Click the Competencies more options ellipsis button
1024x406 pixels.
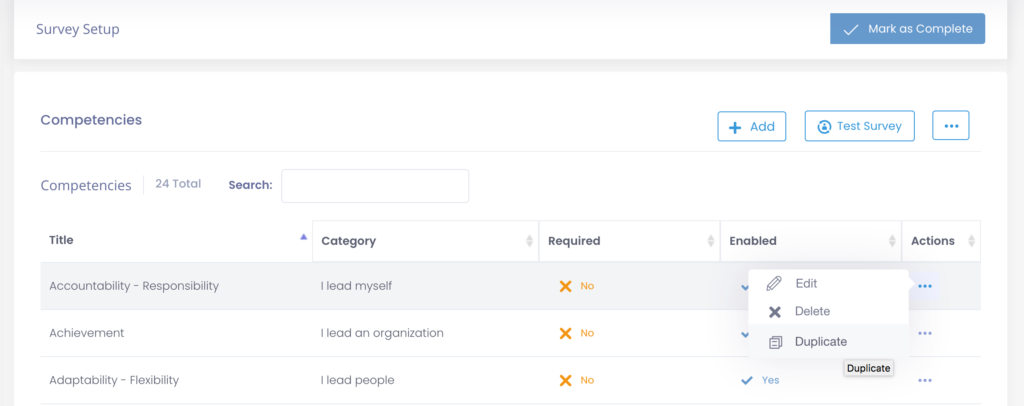(950, 126)
